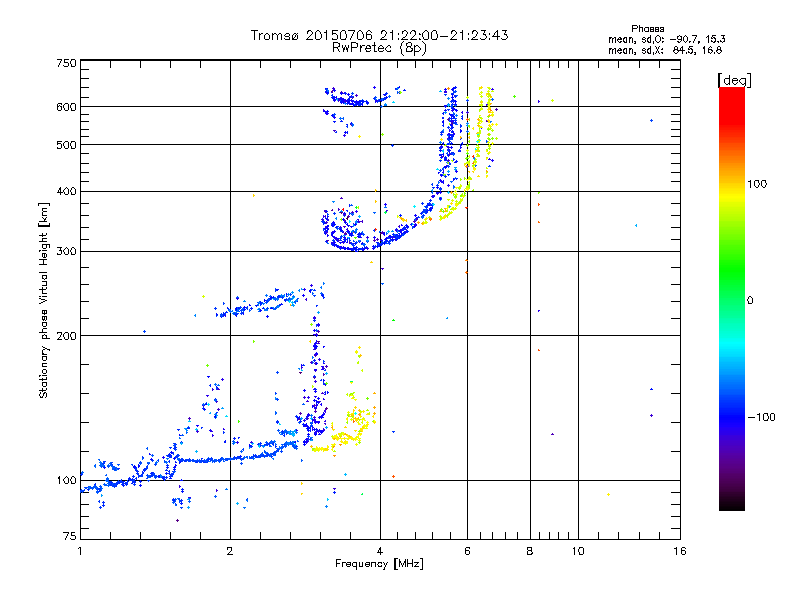Click the '-100' colorbar tick label
This screenshot has width=800, height=600.
click(761, 417)
